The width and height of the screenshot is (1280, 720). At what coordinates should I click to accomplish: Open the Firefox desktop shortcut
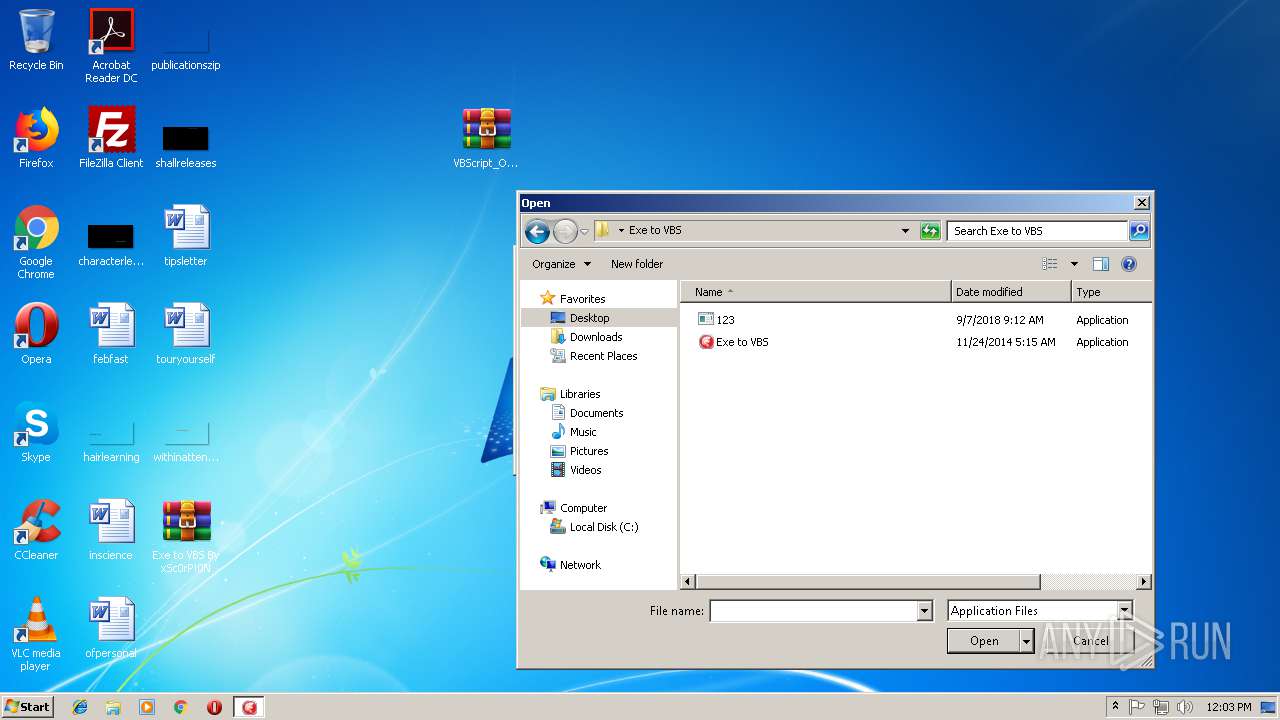pyautogui.click(x=36, y=138)
